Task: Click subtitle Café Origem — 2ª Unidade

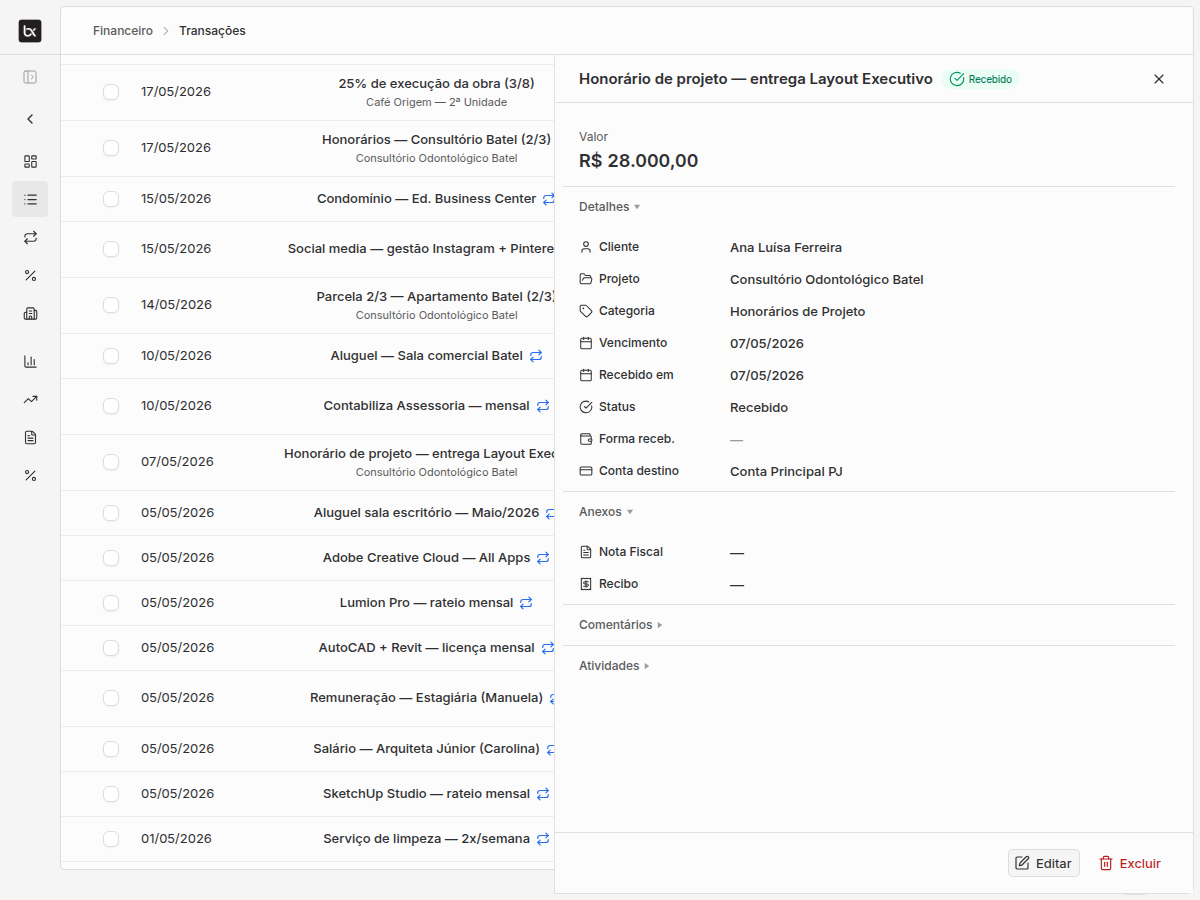Action: tap(437, 102)
